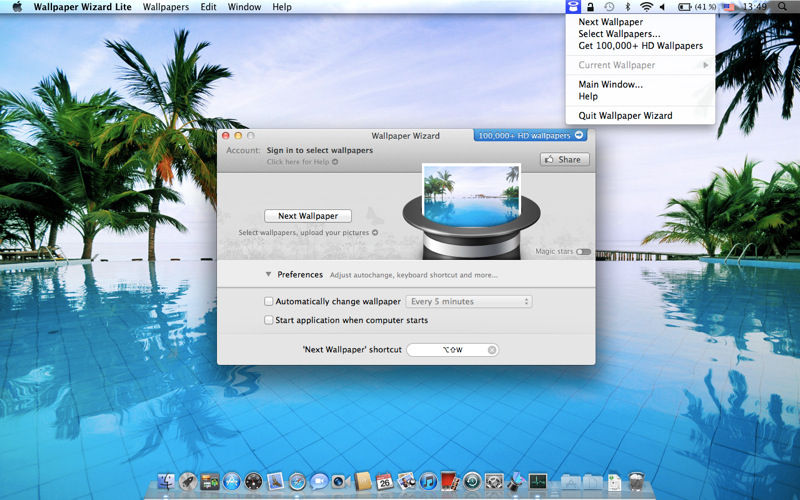The width and height of the screenshot is (800, 500).
Task: Open Mission Control in the Dock
Action: pos(210,481)
